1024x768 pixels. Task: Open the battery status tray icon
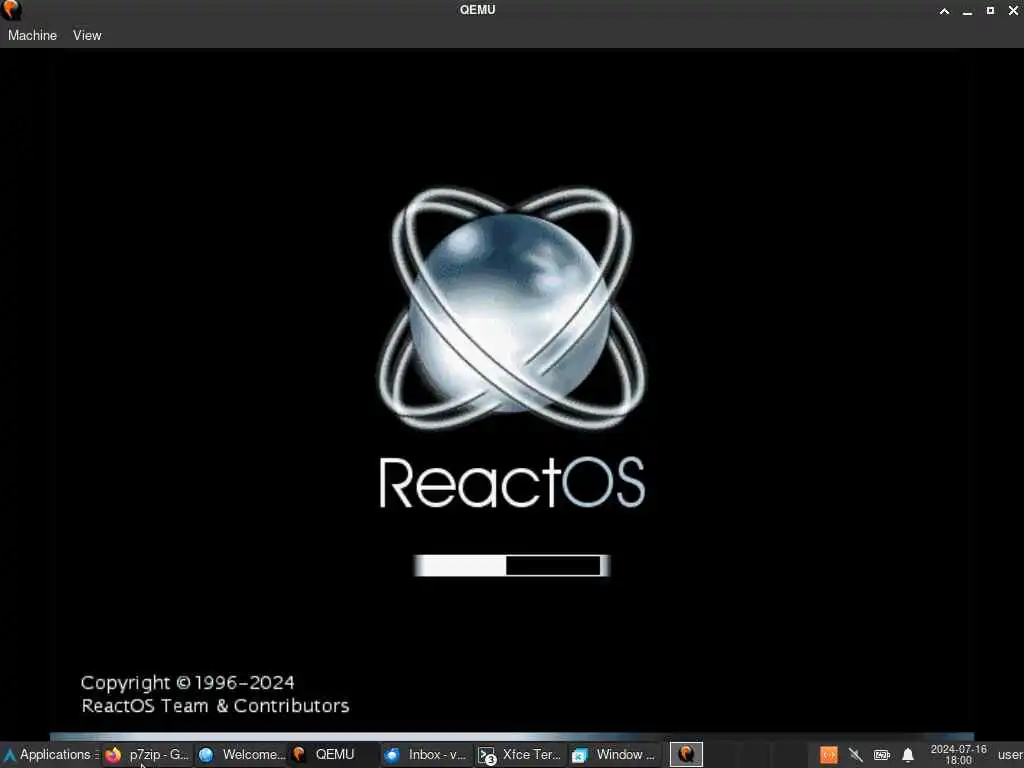click(x=882, y=755)
